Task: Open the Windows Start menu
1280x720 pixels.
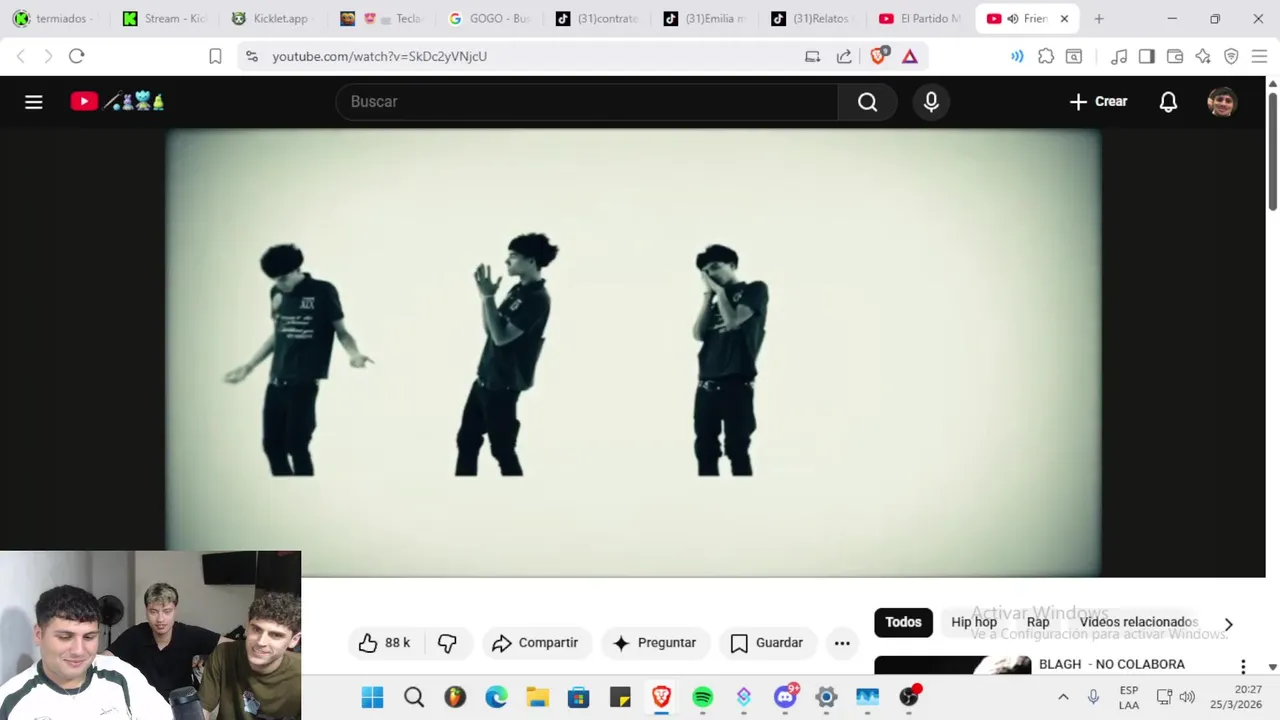Action: [x=372, y=697]
